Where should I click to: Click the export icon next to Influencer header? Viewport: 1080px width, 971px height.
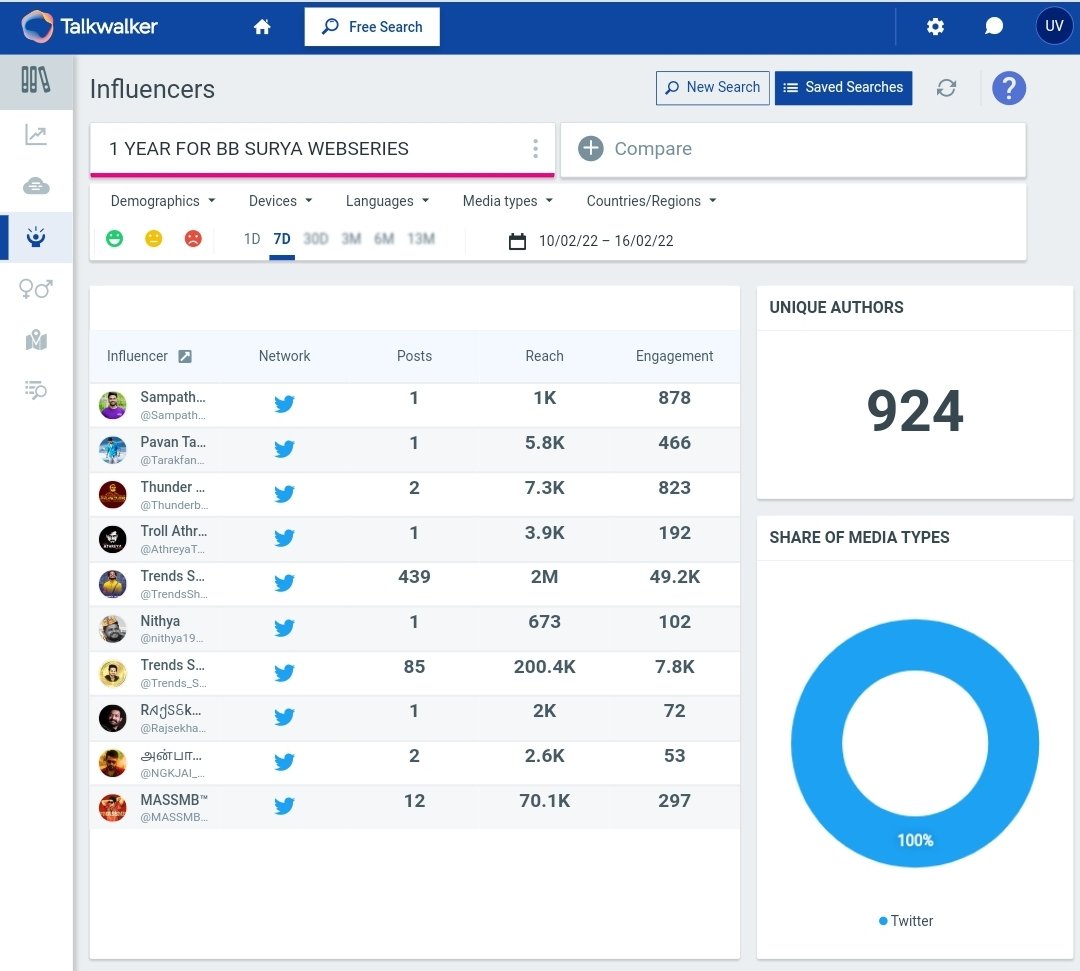pos(185,356)
